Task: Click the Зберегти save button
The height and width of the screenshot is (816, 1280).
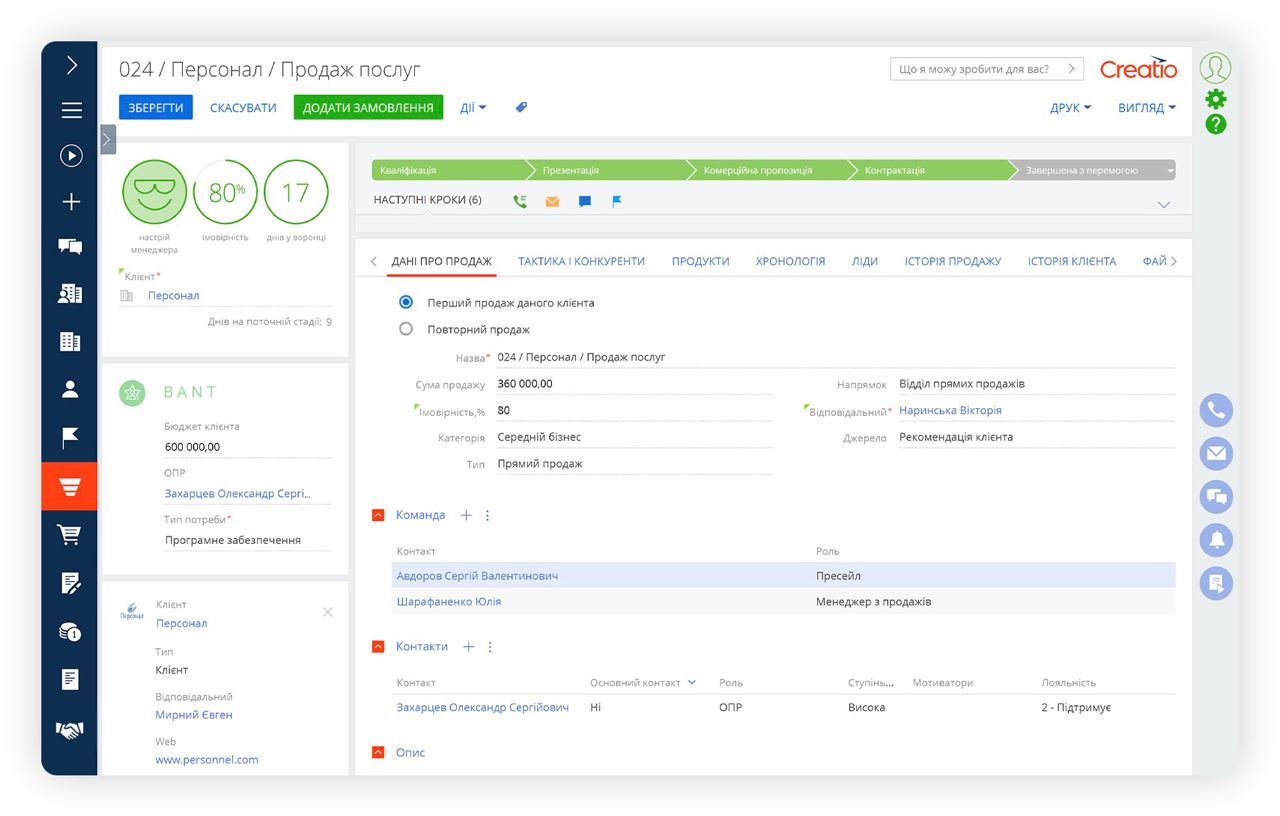Action: pos(156,107)
